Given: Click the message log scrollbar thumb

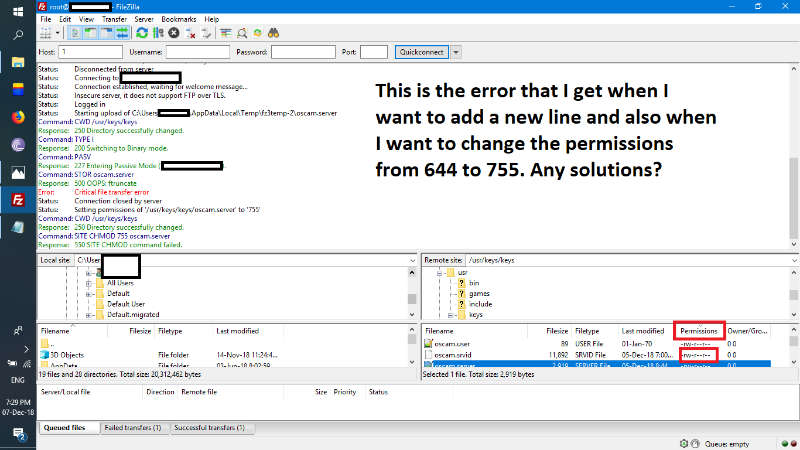Looking at the screenshot, I should (794, 197).
